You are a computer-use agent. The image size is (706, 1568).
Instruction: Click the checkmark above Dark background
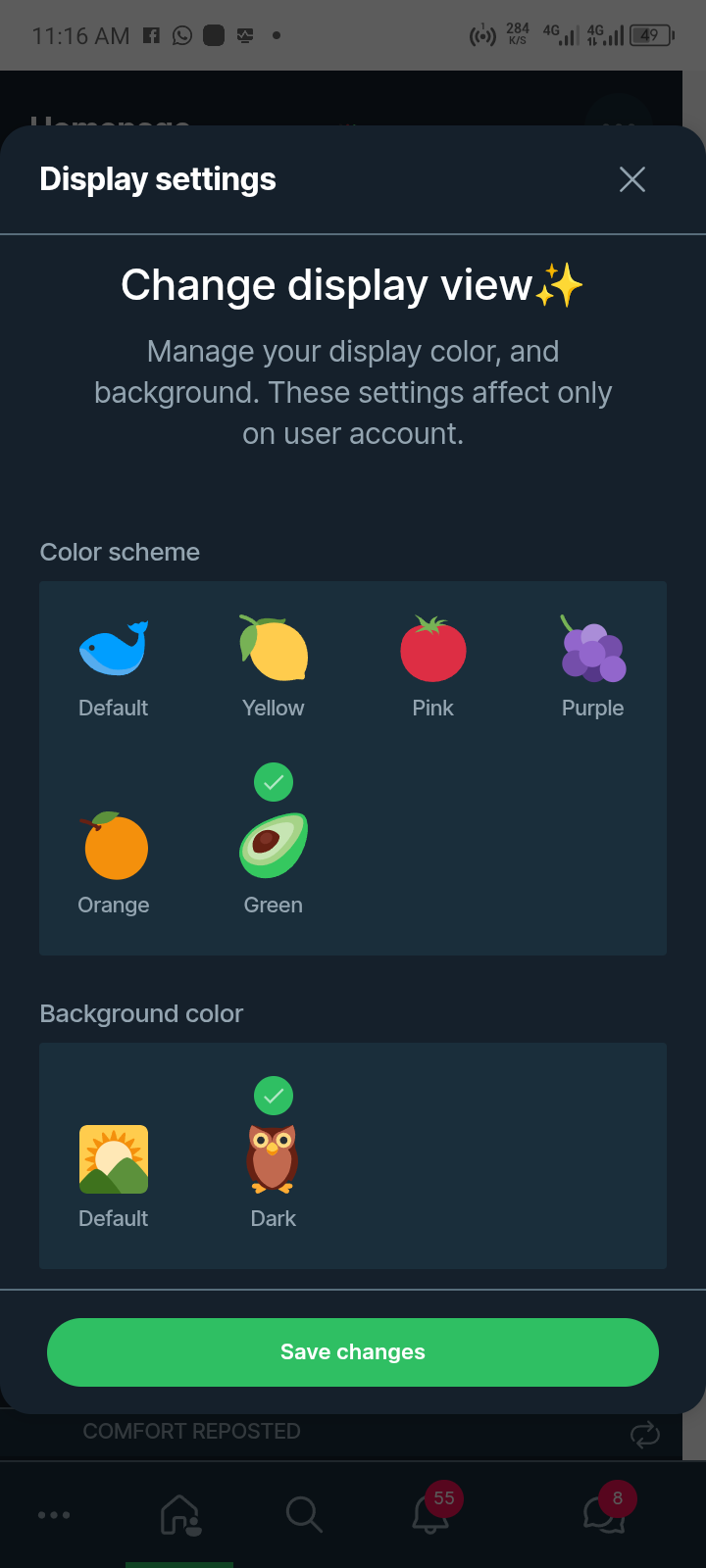[x=274, y=1096]
